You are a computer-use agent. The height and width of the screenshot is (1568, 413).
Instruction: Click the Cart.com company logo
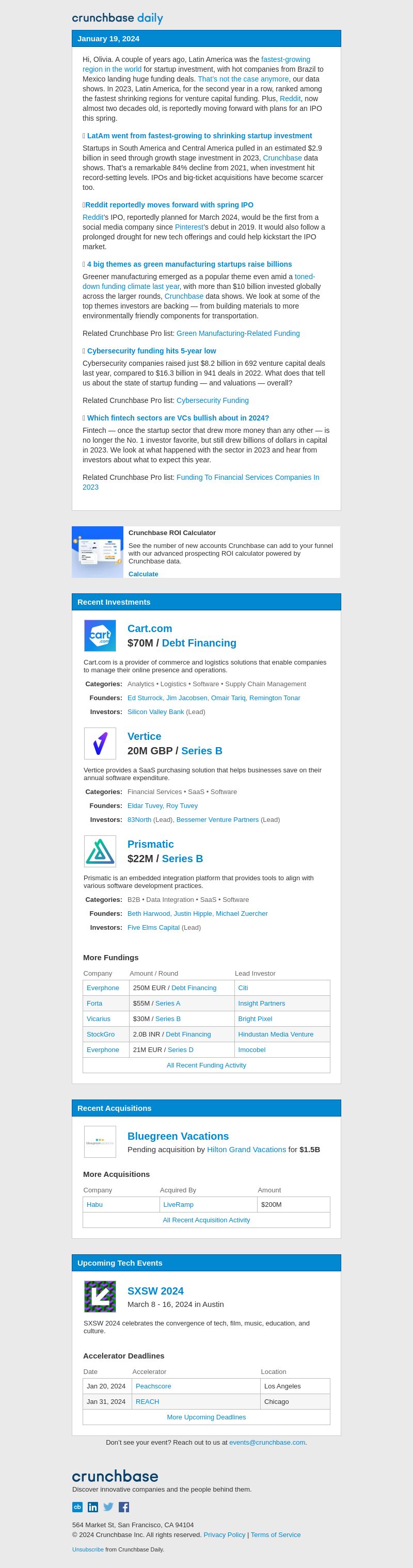[100, 636]
